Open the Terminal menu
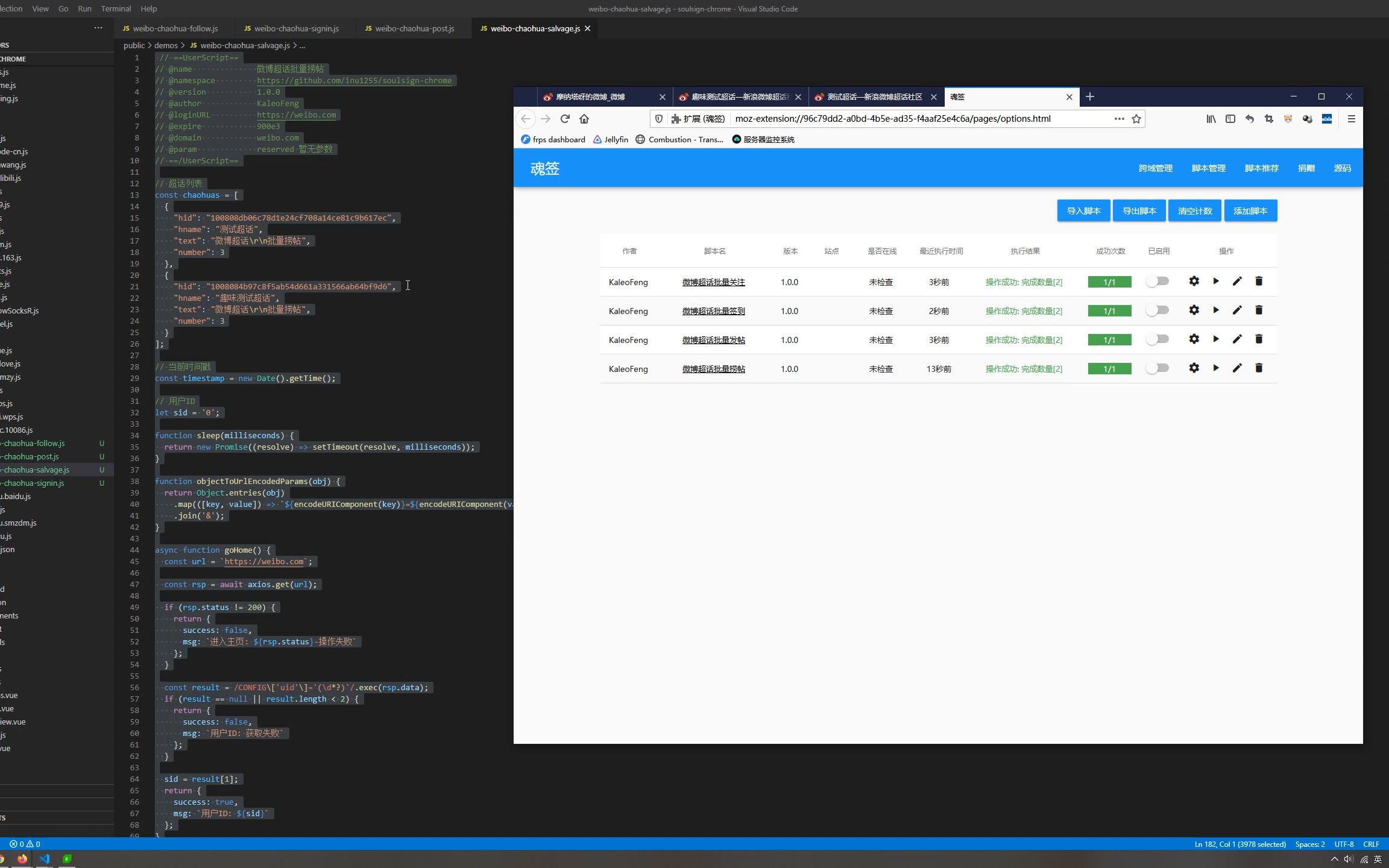 click(x=116, y=8)
